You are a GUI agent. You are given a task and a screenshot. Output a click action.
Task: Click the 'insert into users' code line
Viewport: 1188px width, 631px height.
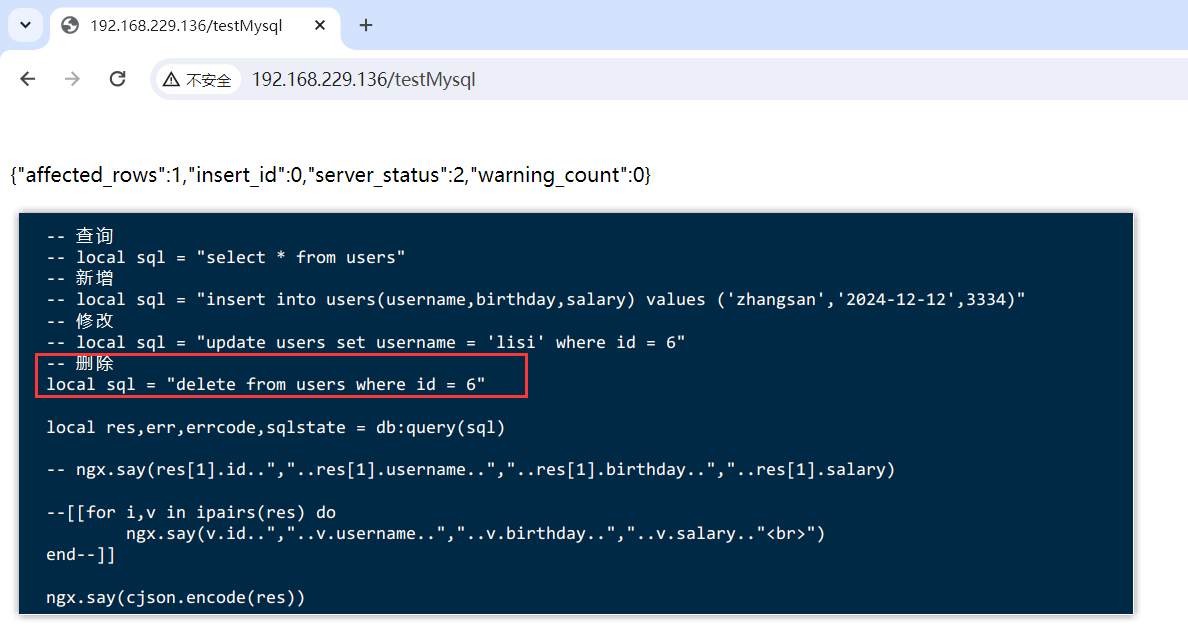pyautogui.click(x=536, y=300)
